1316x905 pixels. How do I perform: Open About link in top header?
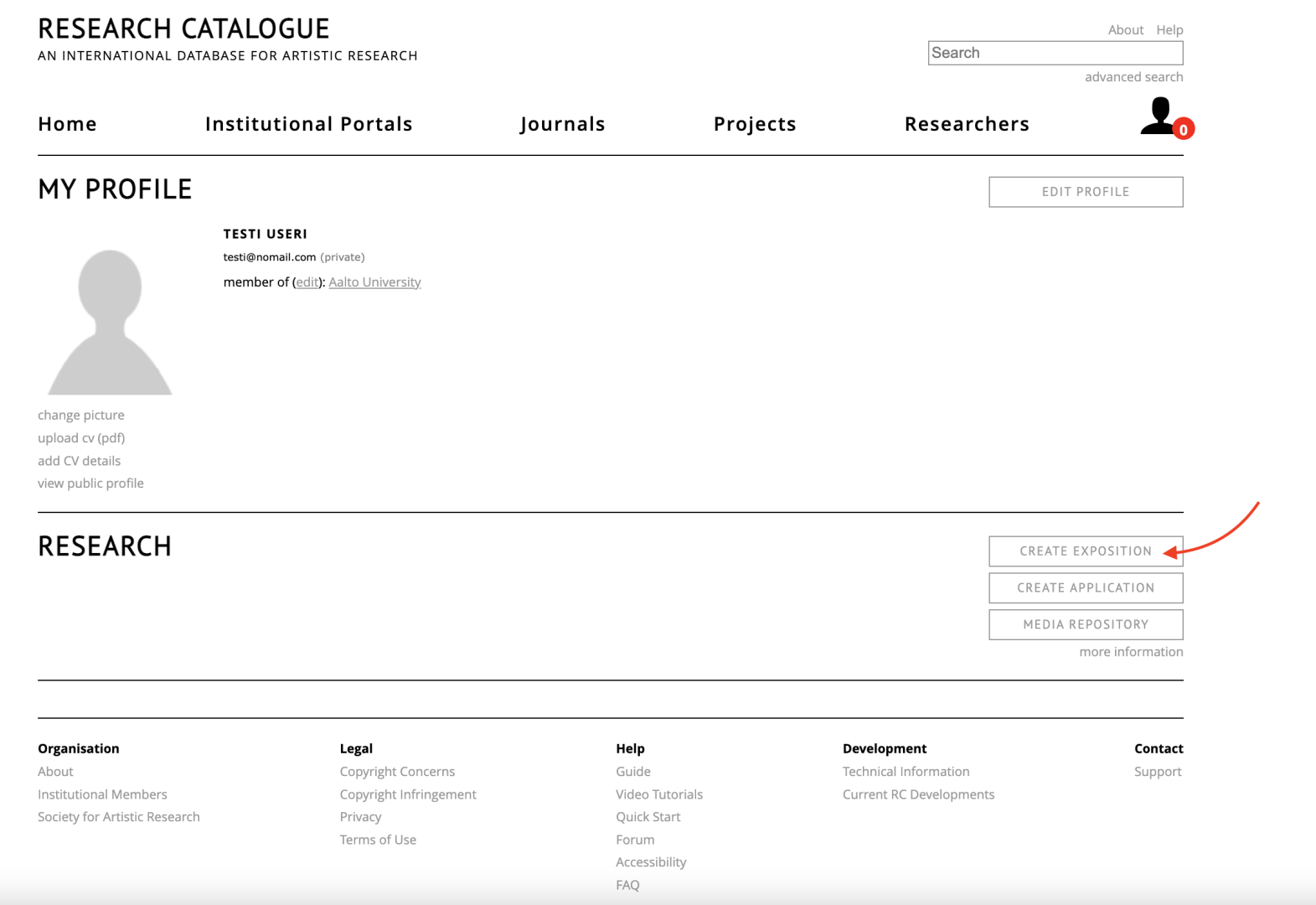[x=1125, y=30]
